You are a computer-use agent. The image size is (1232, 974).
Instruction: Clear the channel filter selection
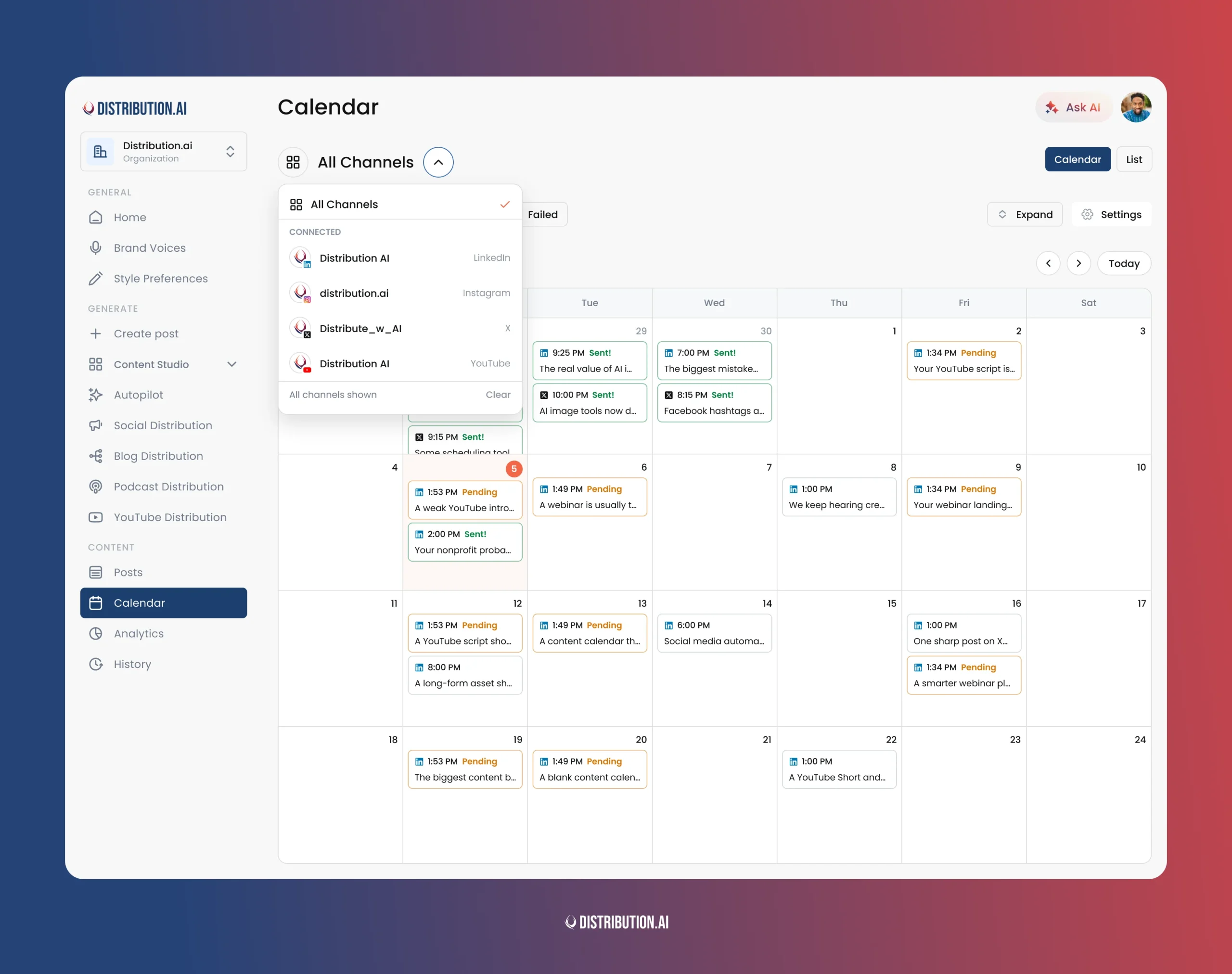pos(498,395)
